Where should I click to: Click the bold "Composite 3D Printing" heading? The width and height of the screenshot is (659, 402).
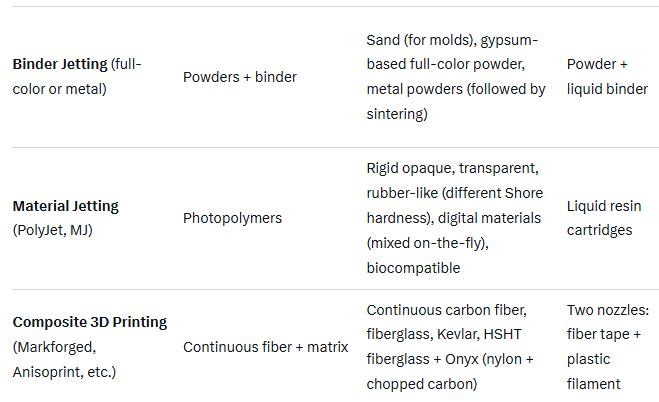click(89, 322)
